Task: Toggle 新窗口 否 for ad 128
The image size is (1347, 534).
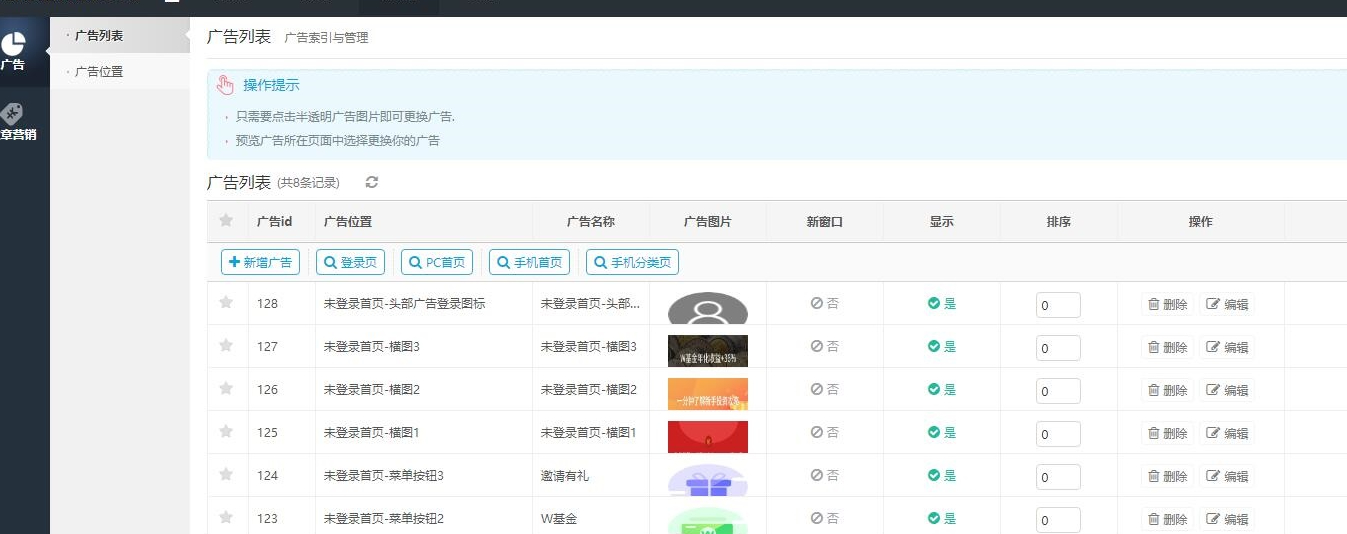Action: pyautogui.click(x=825, y=303)
